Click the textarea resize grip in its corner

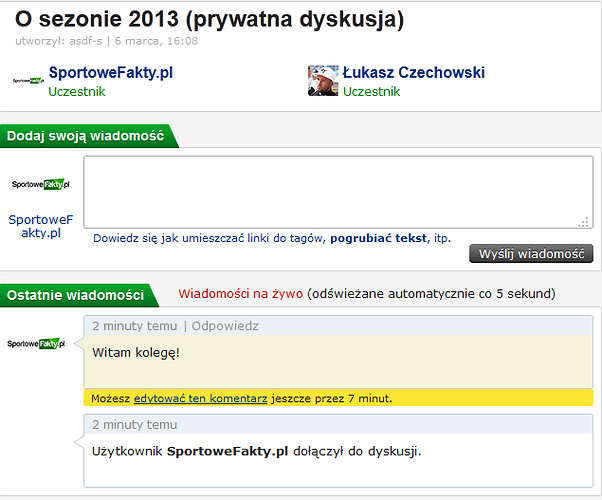584,222
